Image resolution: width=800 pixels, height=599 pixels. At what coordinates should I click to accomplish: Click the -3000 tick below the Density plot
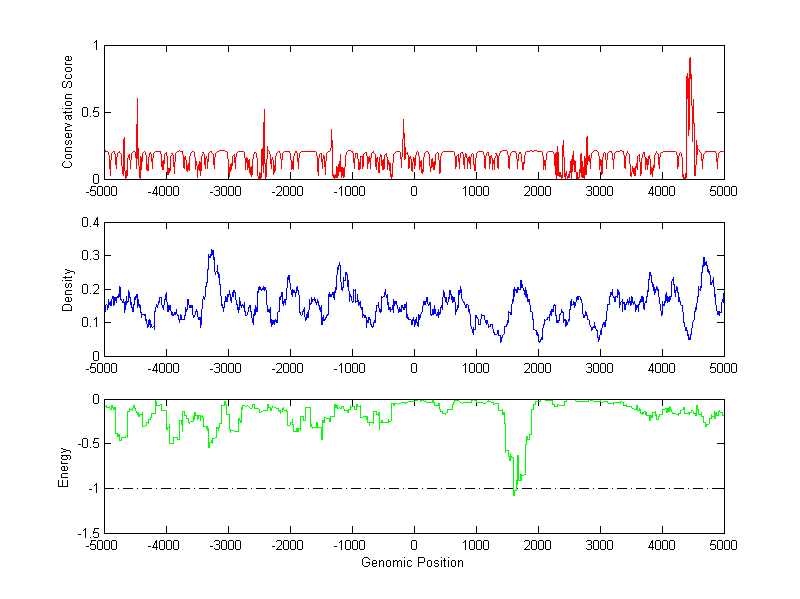[x=227, y=367]
